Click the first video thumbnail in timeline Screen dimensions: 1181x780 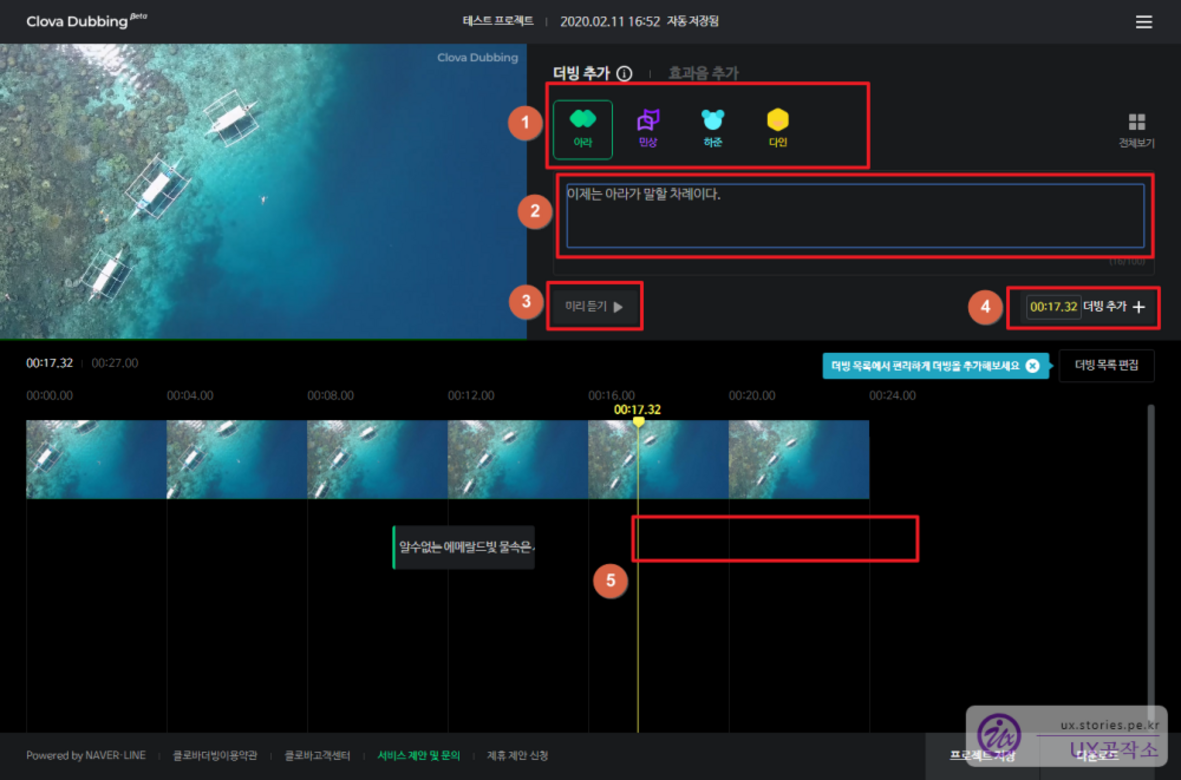click(x=96, y=459)
